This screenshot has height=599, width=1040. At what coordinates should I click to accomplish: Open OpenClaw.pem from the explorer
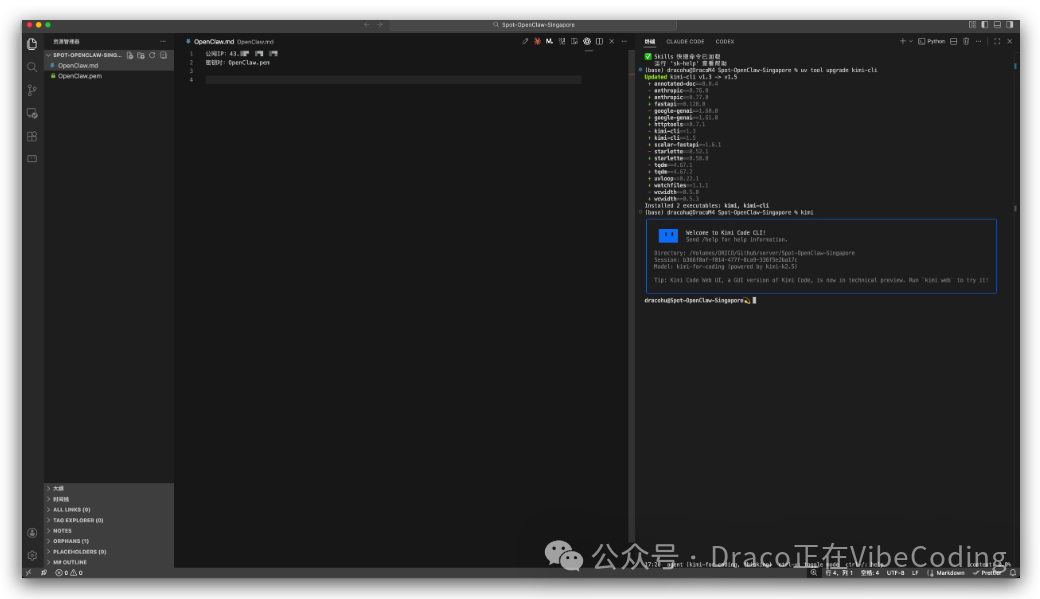click(77, 75)
